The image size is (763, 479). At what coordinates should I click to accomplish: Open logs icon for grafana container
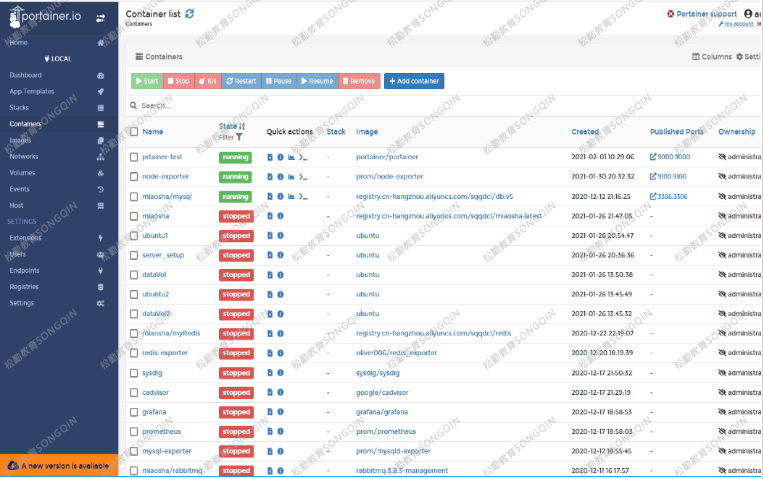point(270,412)
